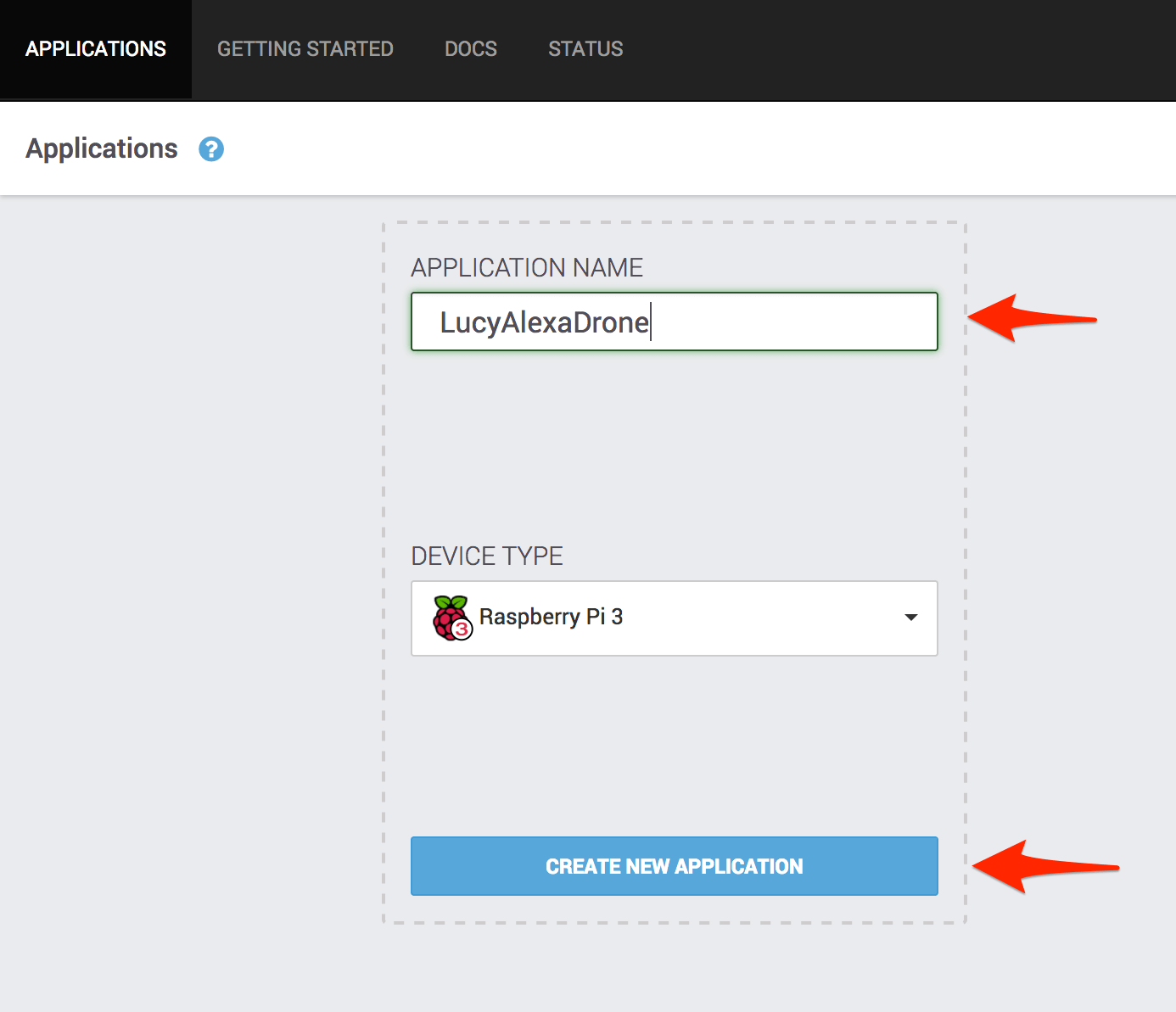Click the DEVICE TYPE label

pyautogui.click(x=487, y=556)
